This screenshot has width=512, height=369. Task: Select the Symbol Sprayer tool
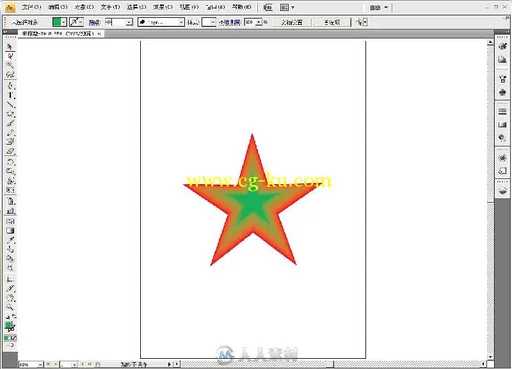point(10,201)
